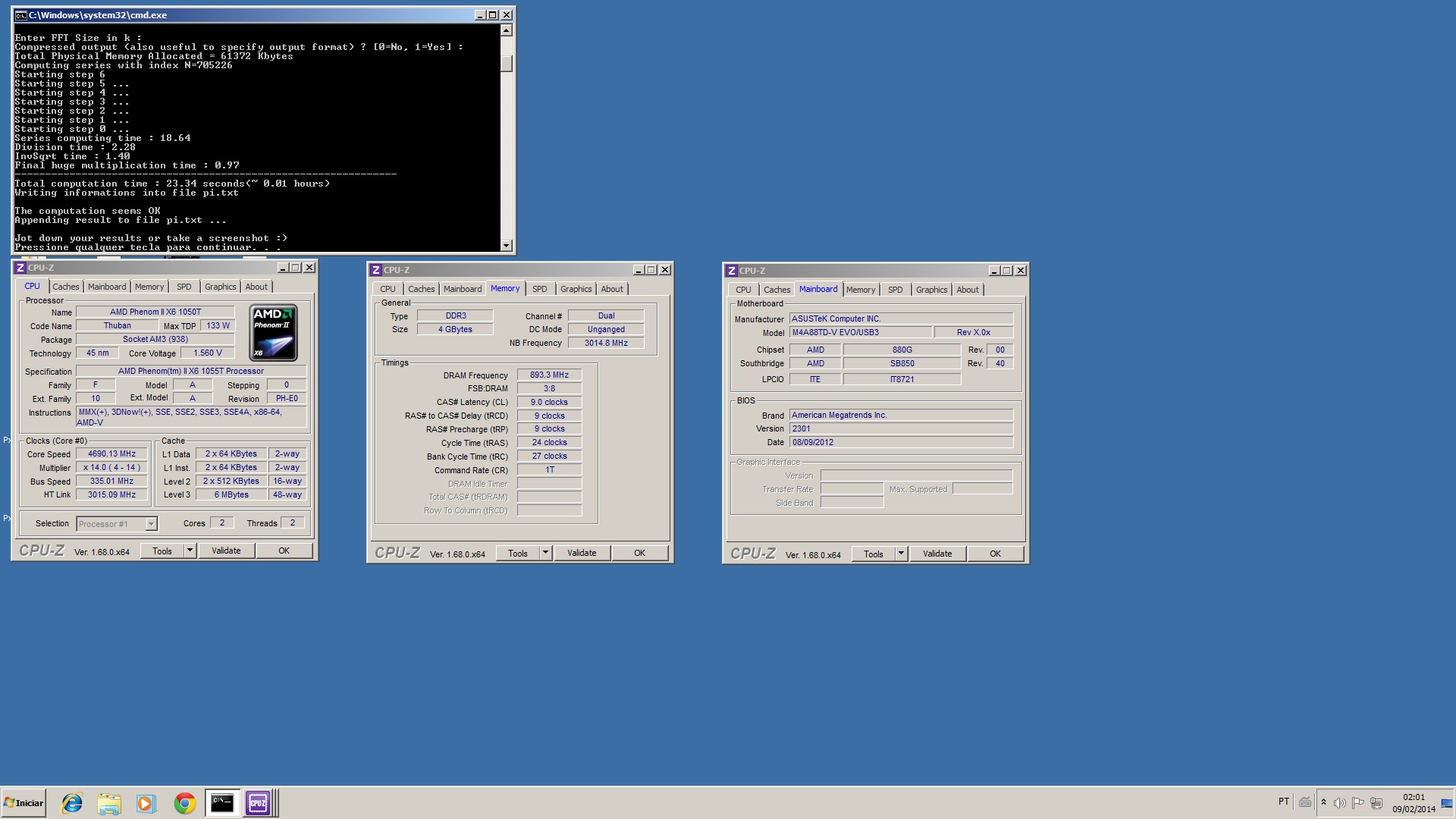This screenshot has width=1456, height=819.
Task: Click the cmd.exe title bar icon
Action: (20, 15)
